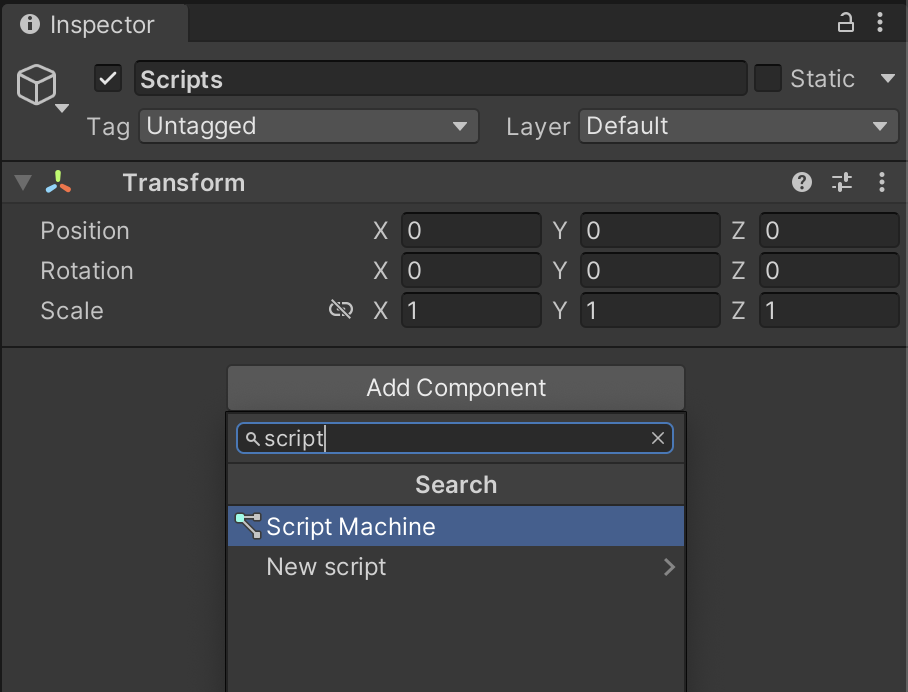908x692 pixels.
Task: Open the New script submenu
Action: point(456,567)
